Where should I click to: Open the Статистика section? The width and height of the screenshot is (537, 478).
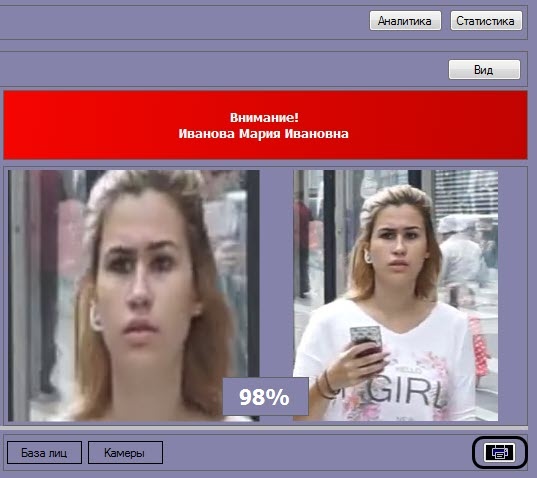[x=486, y=21]
